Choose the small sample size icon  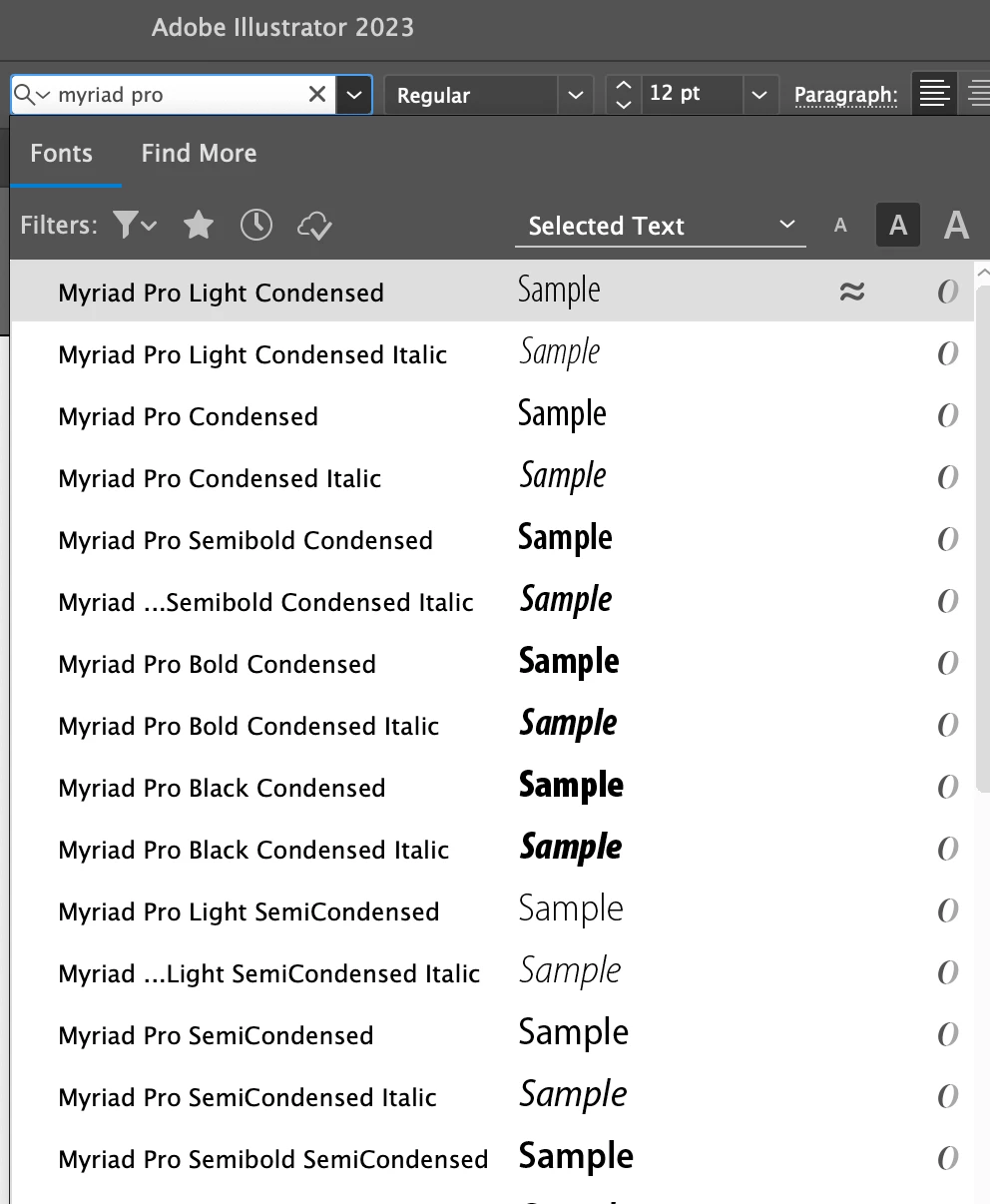[x=840, y=226]
